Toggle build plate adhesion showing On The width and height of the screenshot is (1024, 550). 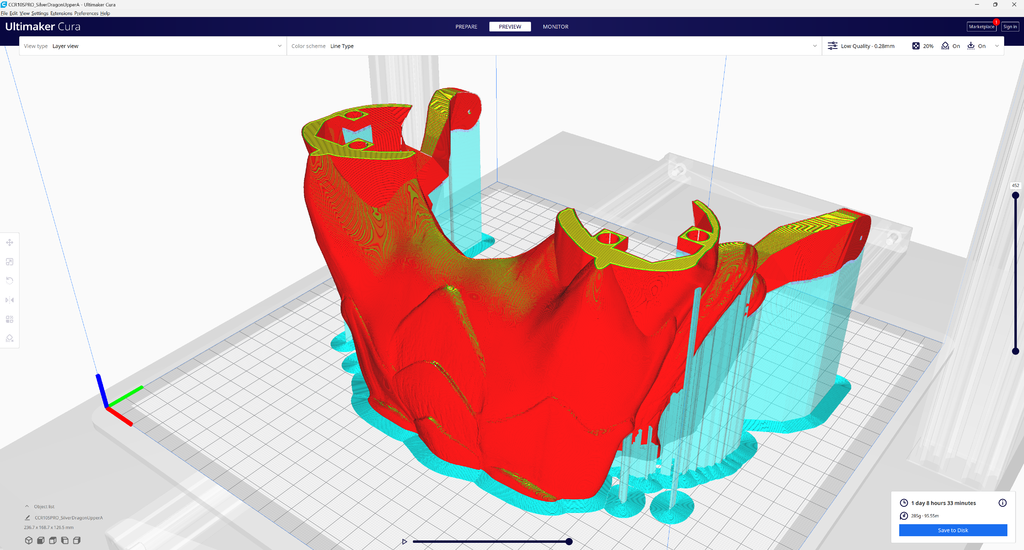[x=976, y=46]
